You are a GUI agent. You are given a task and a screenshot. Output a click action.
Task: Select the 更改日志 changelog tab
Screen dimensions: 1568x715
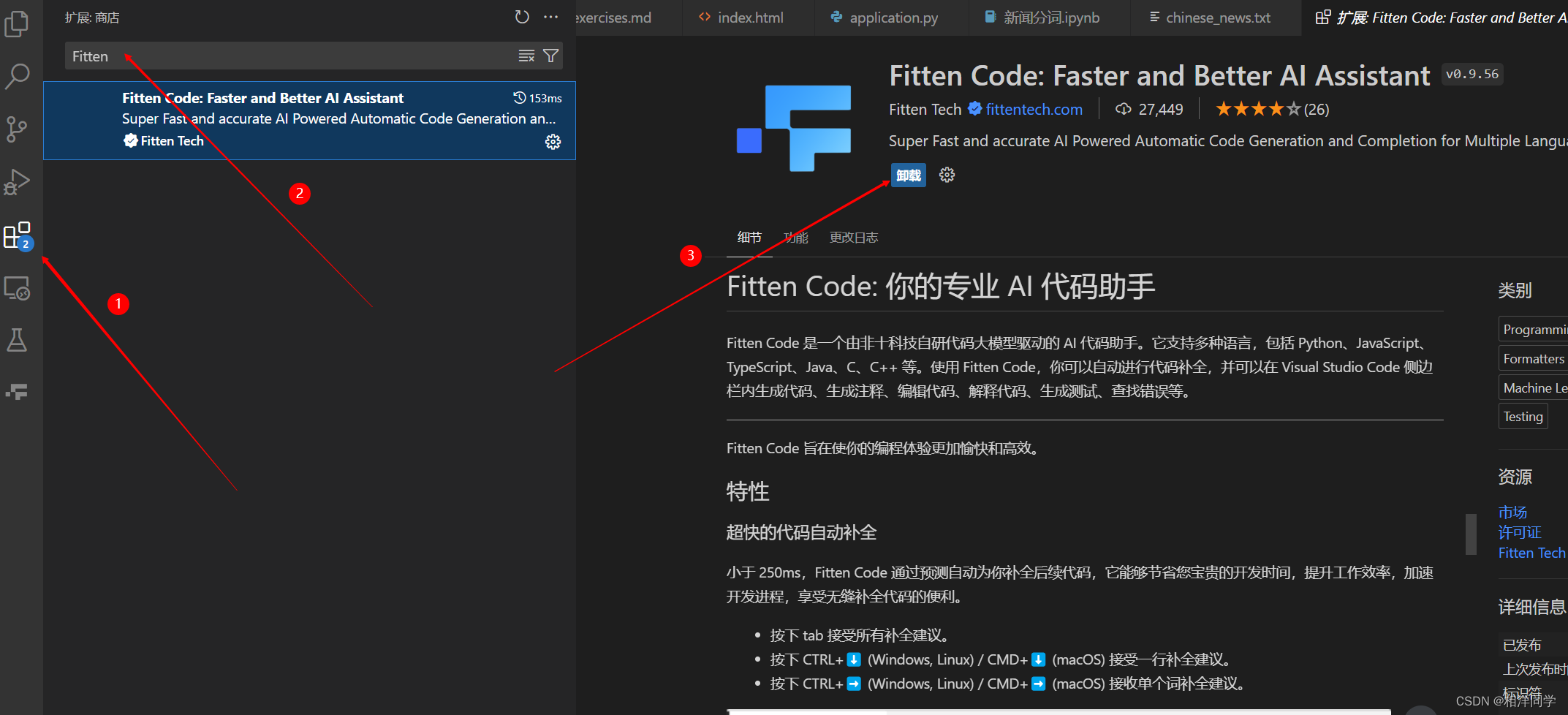854,238
